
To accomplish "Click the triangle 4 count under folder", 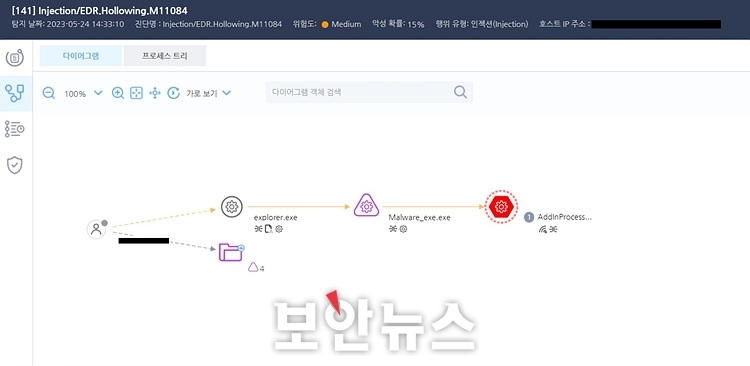I will [x=256, y=267].
